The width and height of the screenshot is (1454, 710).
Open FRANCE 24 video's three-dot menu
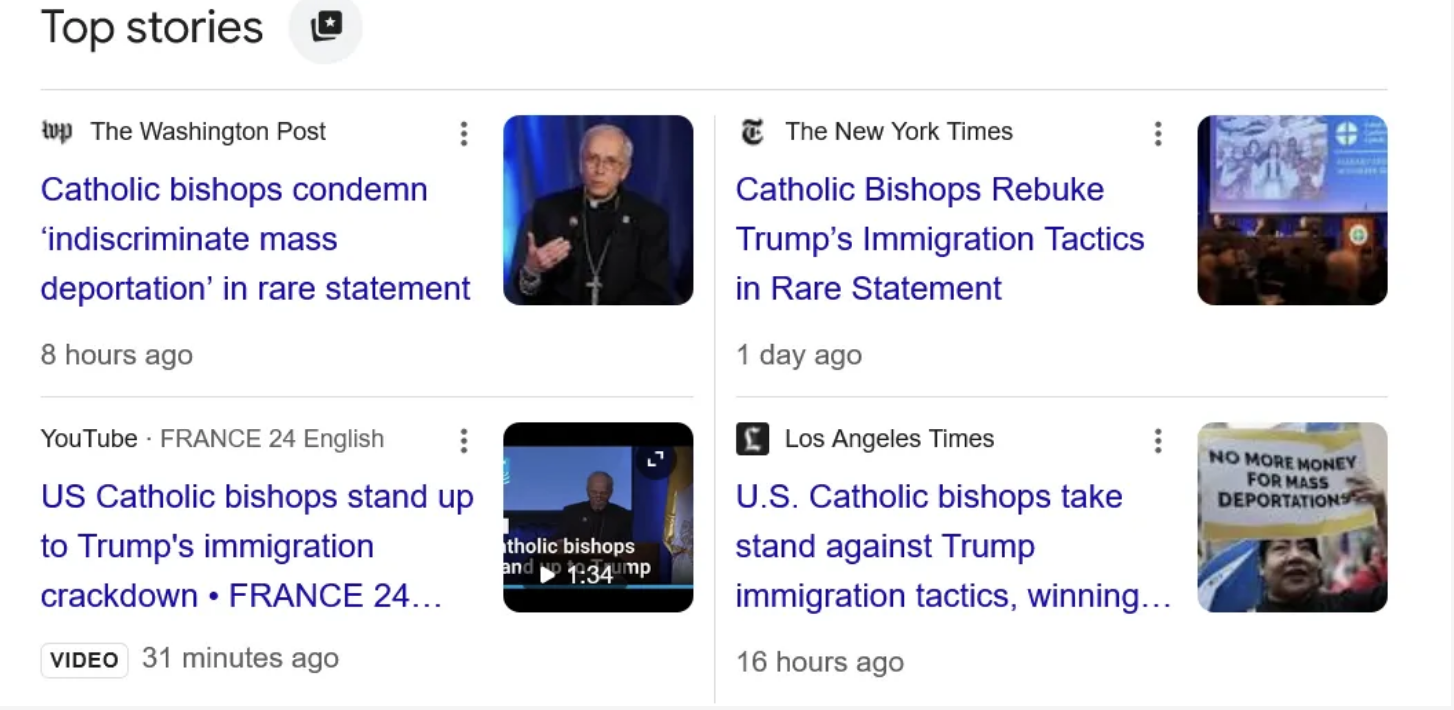pos(463,441)
